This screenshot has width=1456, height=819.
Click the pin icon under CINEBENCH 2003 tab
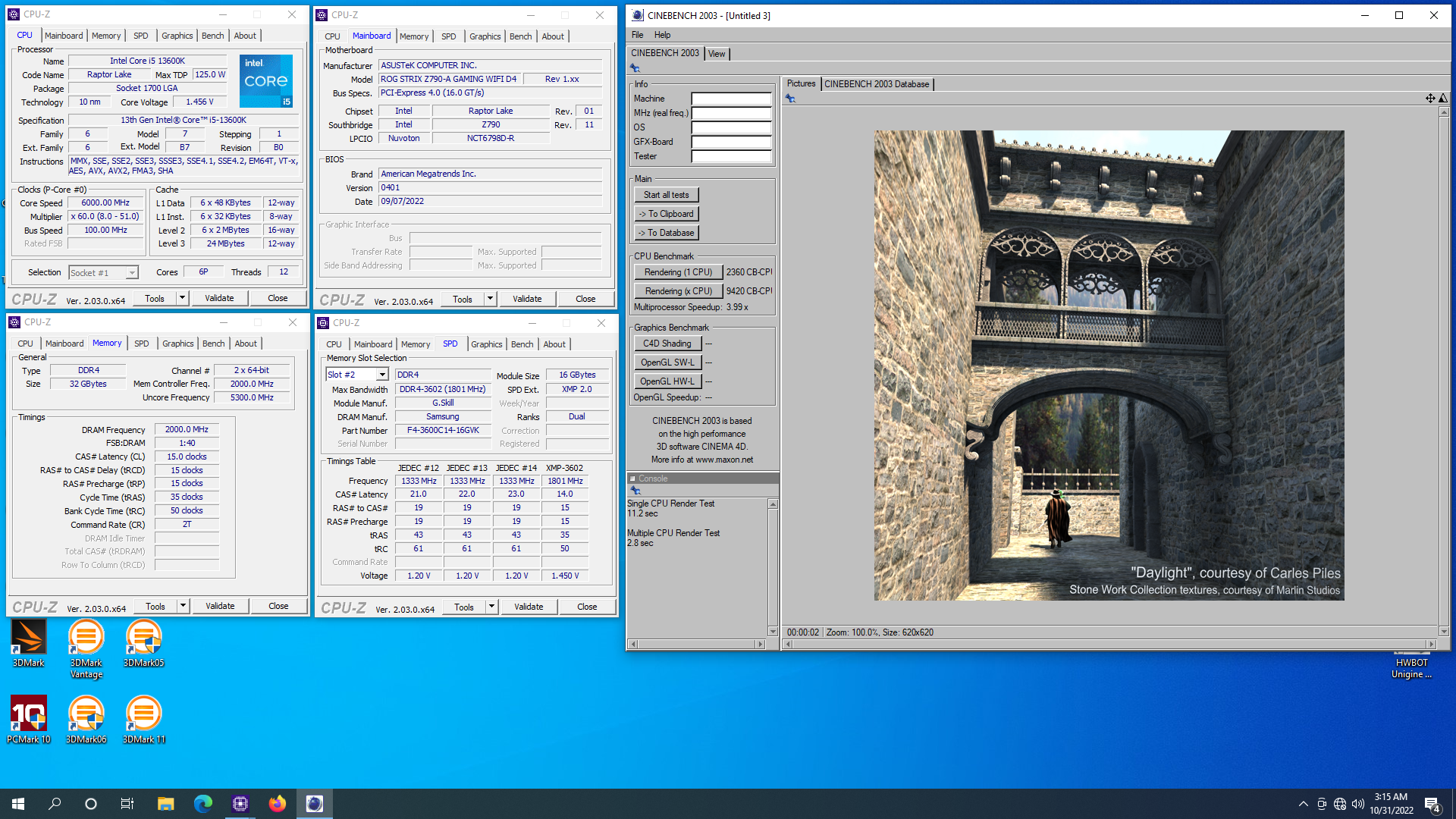click(635, 68)
